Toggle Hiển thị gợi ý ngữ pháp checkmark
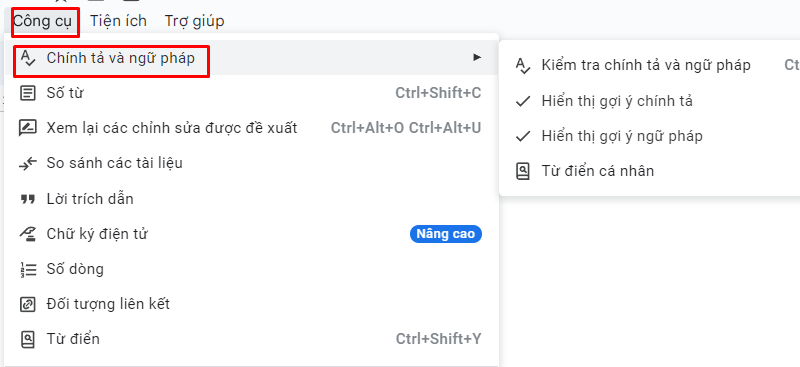Image resolution: width=800 pixels, height=367 pixels. (523, 136)
